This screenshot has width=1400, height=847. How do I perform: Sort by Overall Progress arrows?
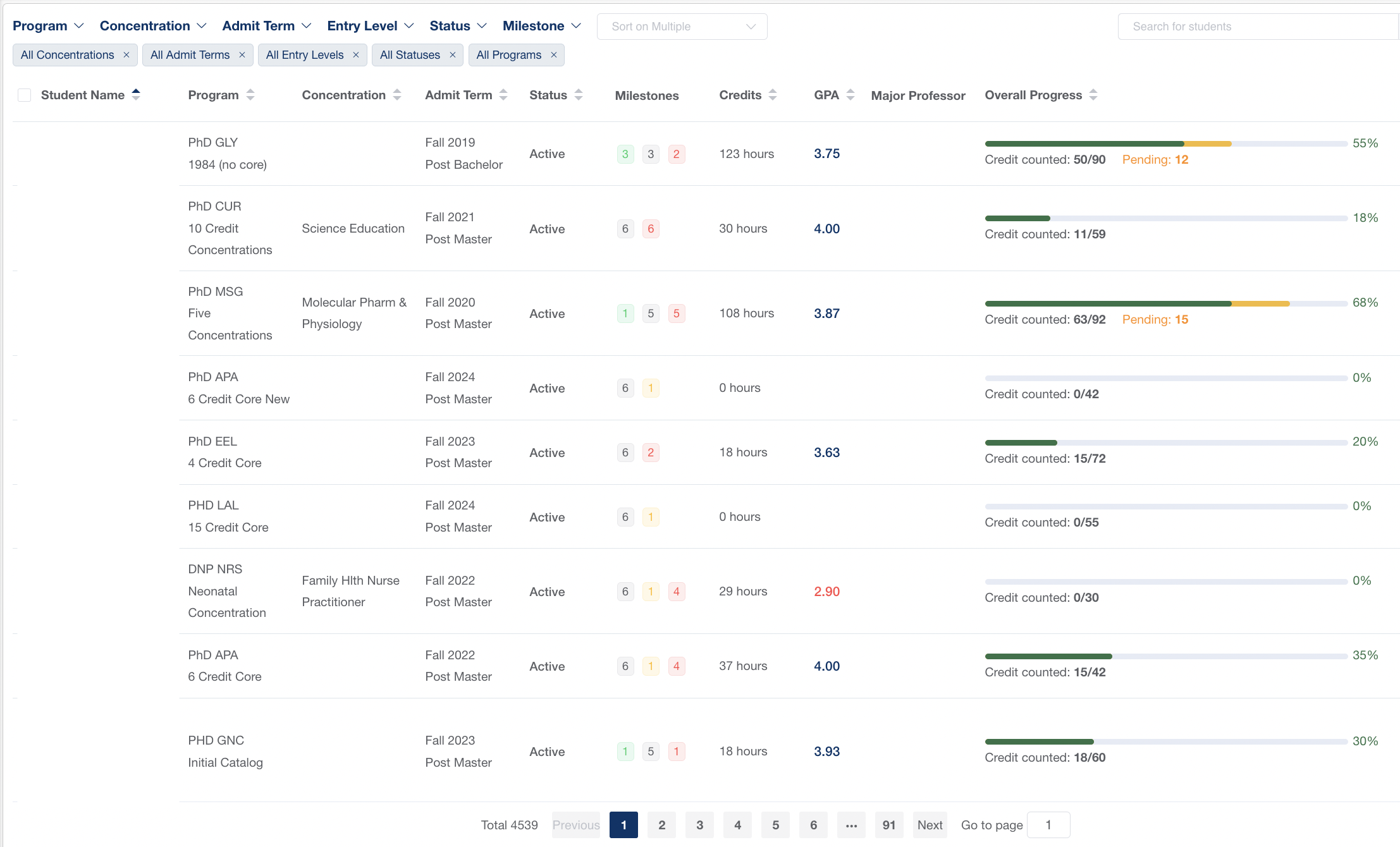1093,95
